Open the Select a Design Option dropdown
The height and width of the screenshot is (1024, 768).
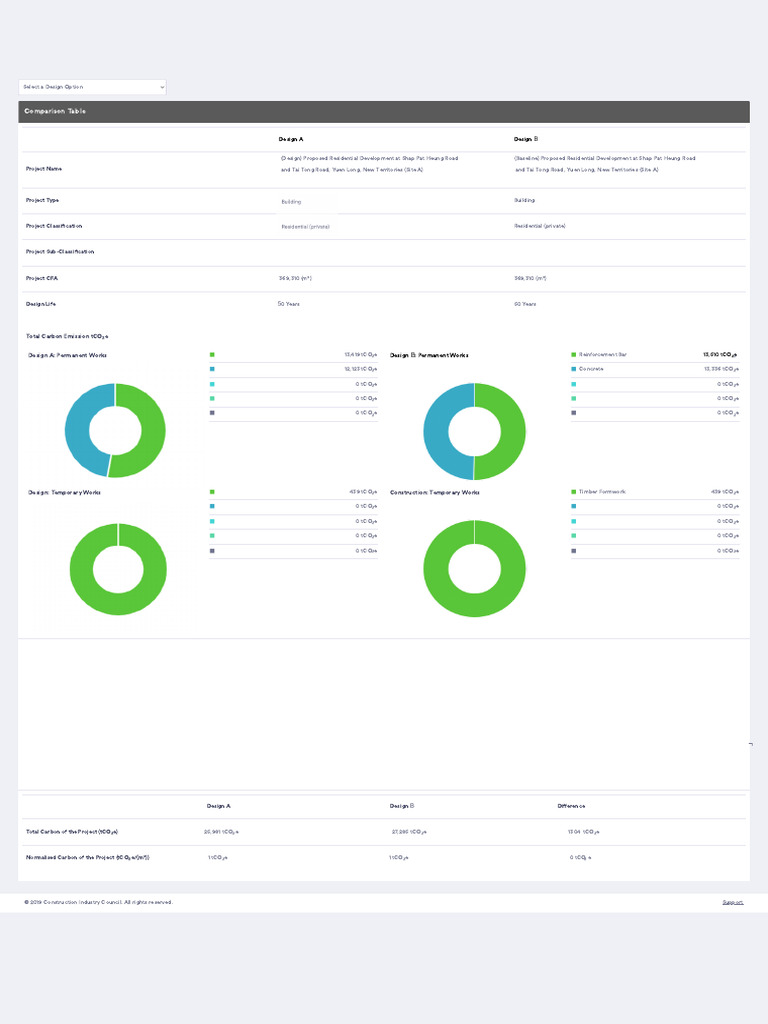[x=92, y=87]
